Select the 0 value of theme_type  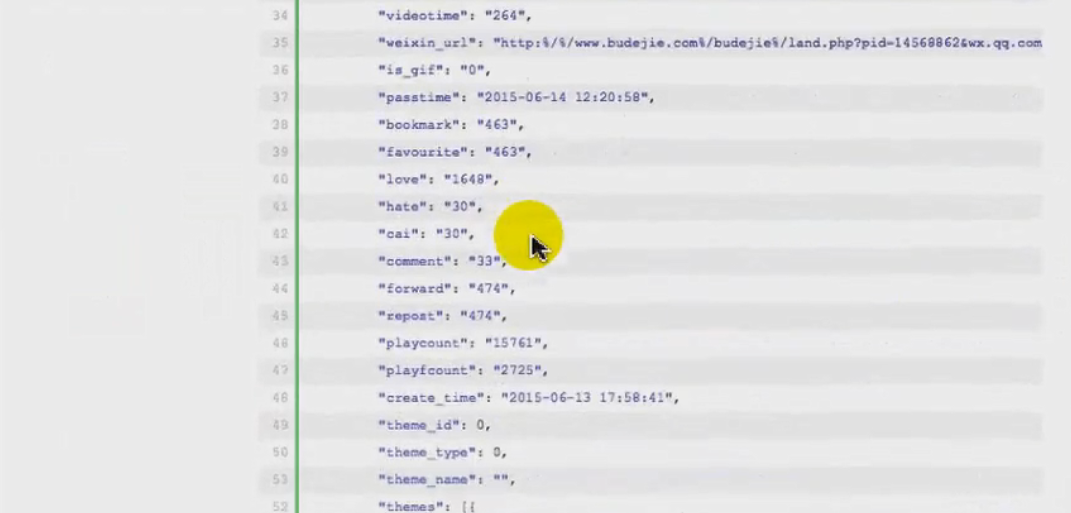coord(497,452)
